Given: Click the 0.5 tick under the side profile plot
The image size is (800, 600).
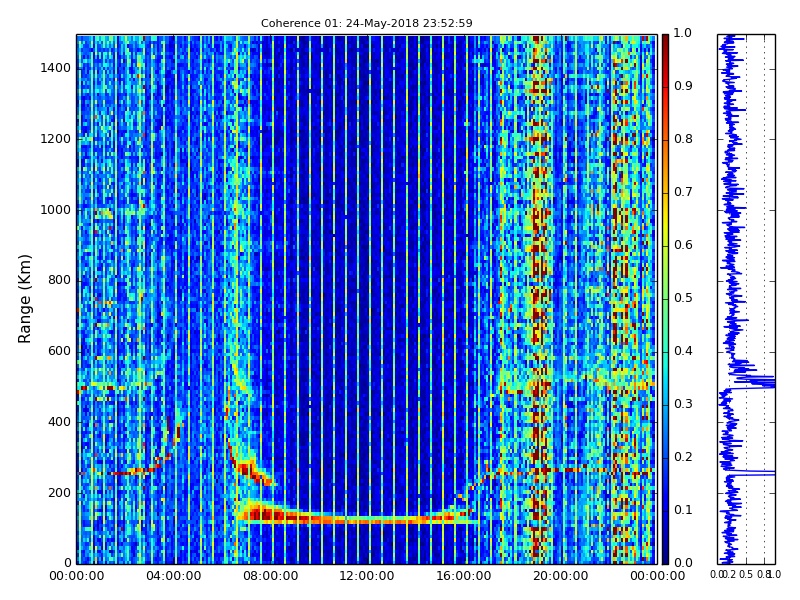Looking at the screenshot, I should (x=746, y=575).
